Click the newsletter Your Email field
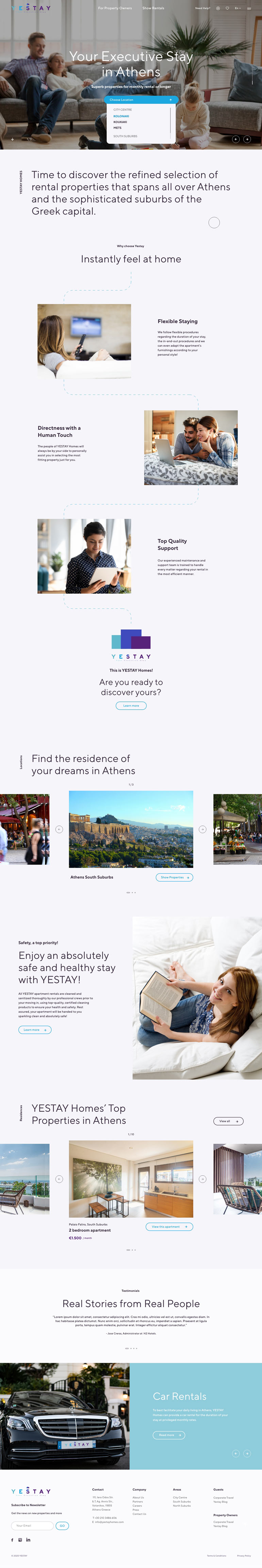Screen dimensions: 262x1568 coord(32,1526)
